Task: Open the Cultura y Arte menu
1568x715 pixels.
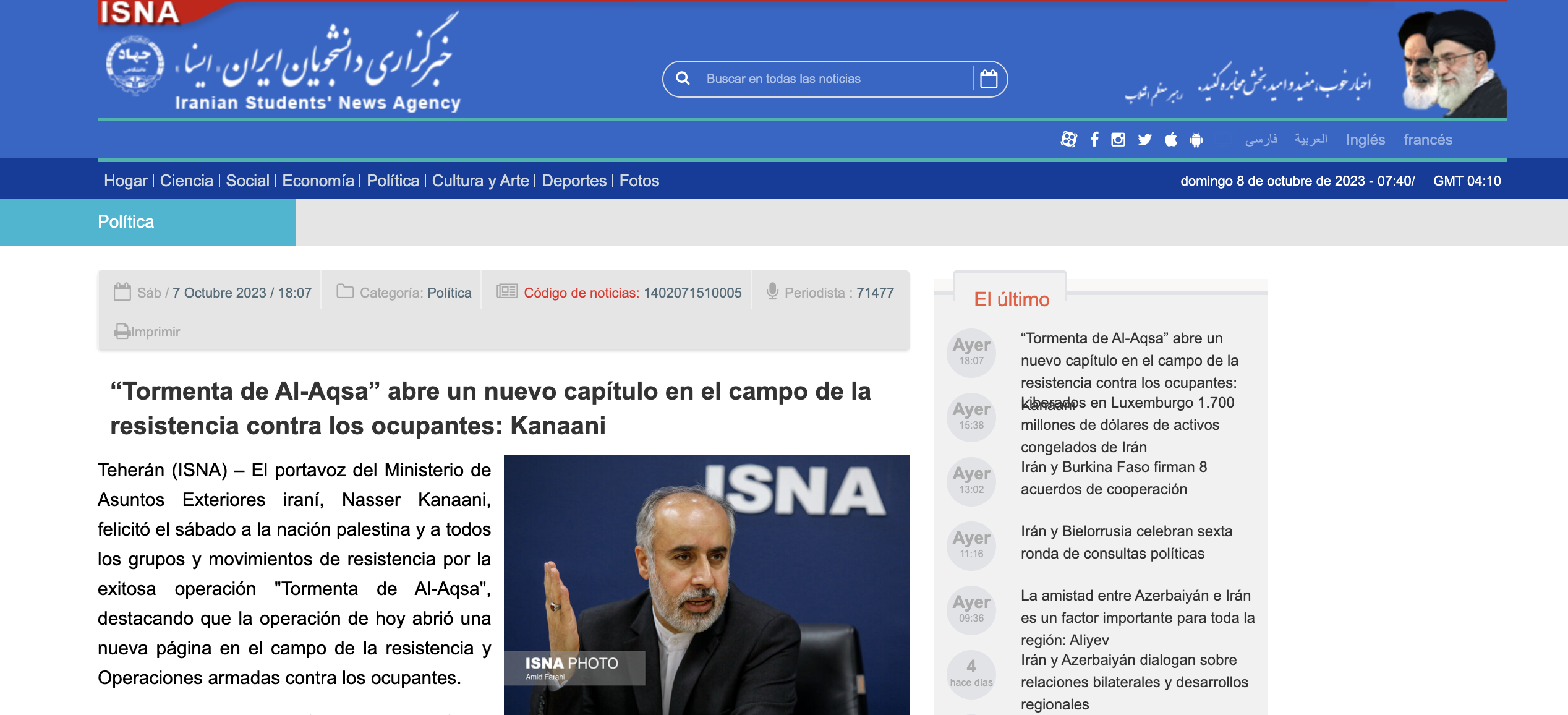Action: click(480, 181)
